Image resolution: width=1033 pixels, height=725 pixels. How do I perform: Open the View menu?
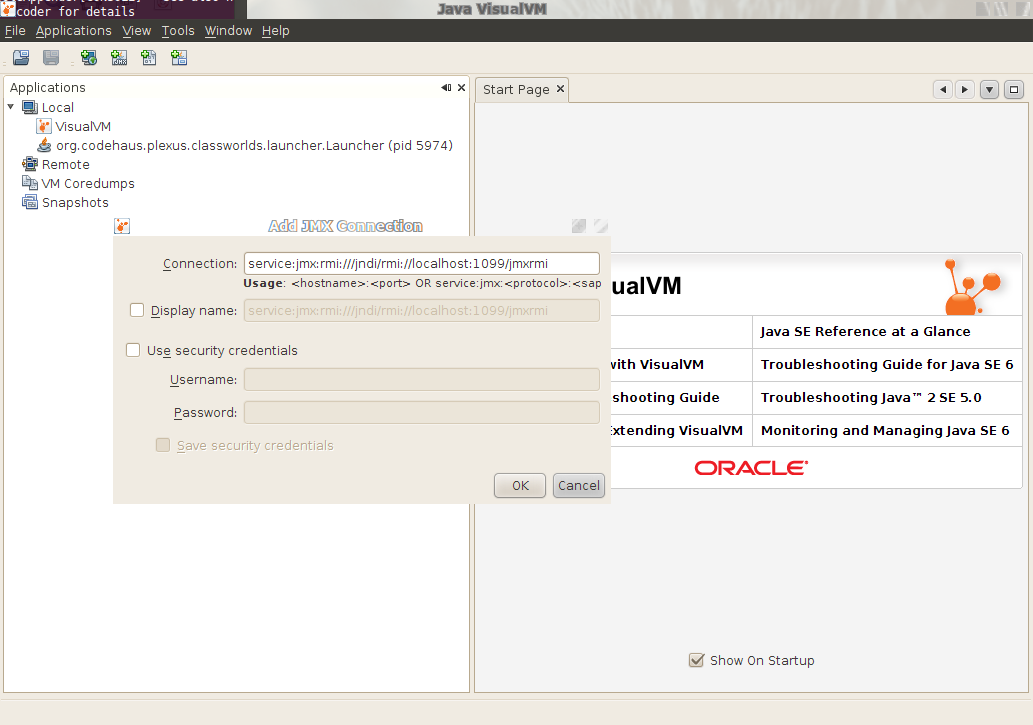pyautogui.click(x=136, y=31)
